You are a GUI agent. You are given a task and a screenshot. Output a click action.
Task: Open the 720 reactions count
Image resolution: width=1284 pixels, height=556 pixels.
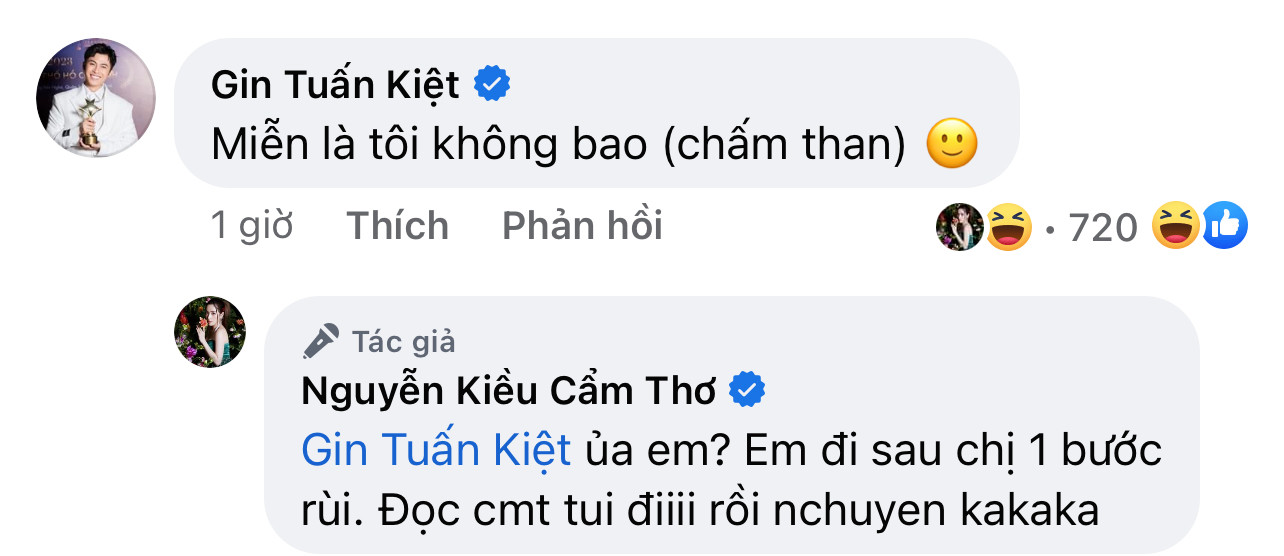tap(1103, 228)
